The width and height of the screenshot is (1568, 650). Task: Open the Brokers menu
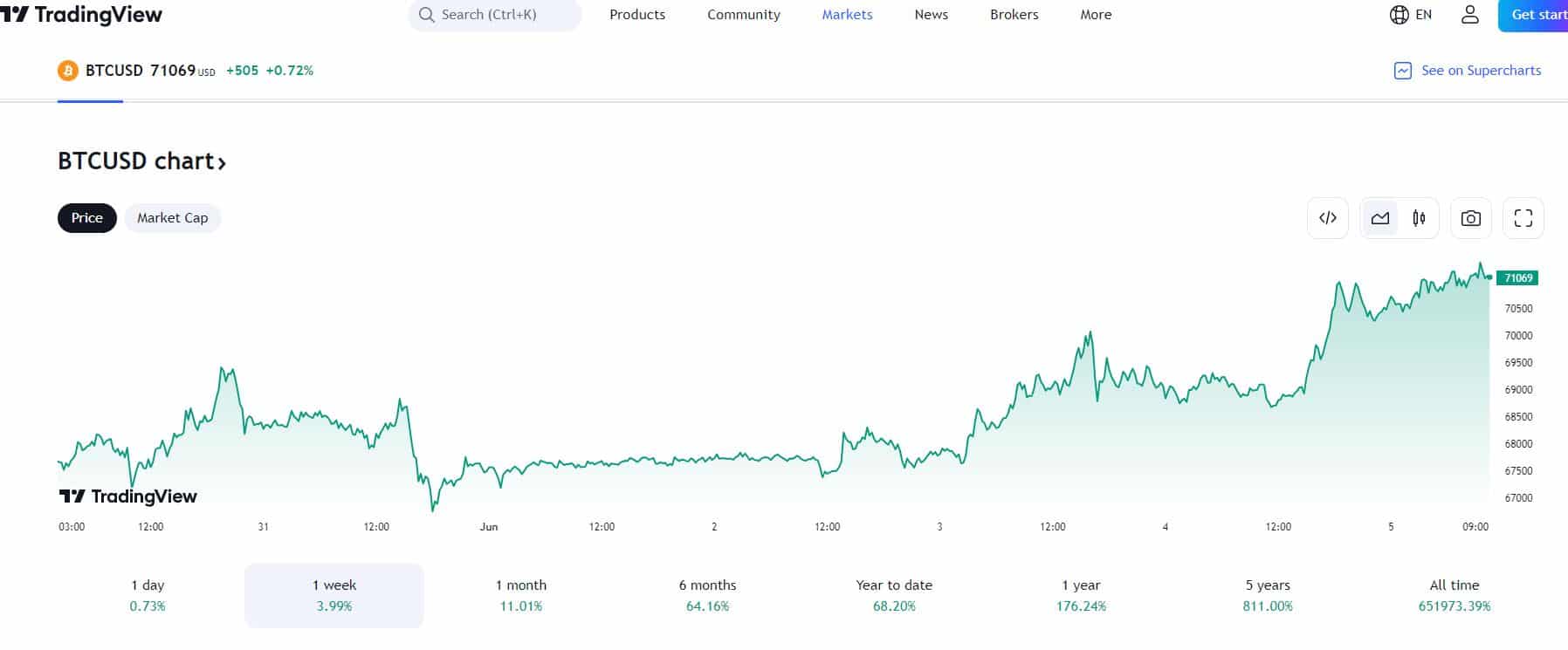[1014, 15]
